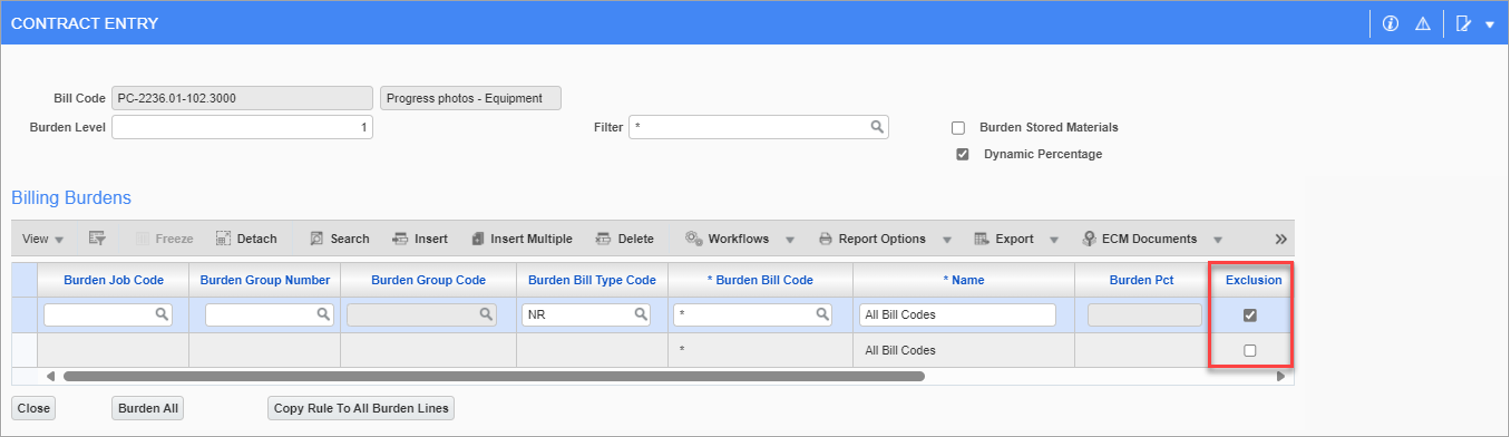The height and width of the screenshot is (437, 1509).
Task: Check Exclusion checkbox in second row
Action: pos(1249,350)
